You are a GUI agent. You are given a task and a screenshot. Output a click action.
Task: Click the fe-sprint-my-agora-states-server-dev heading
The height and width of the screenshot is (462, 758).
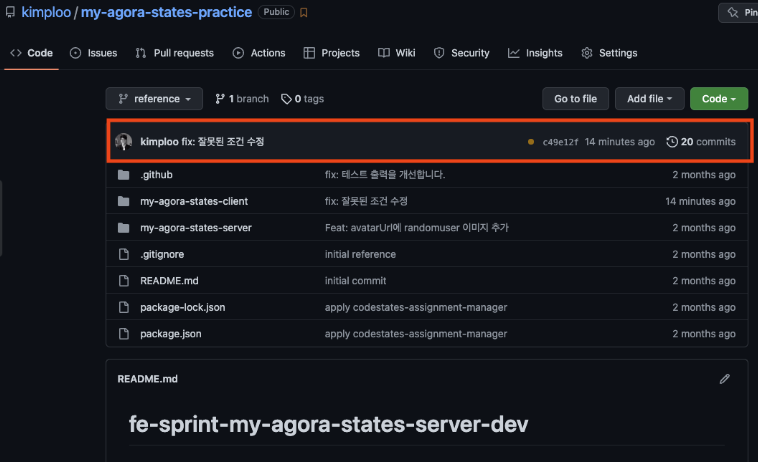click(x=328, y=424)
